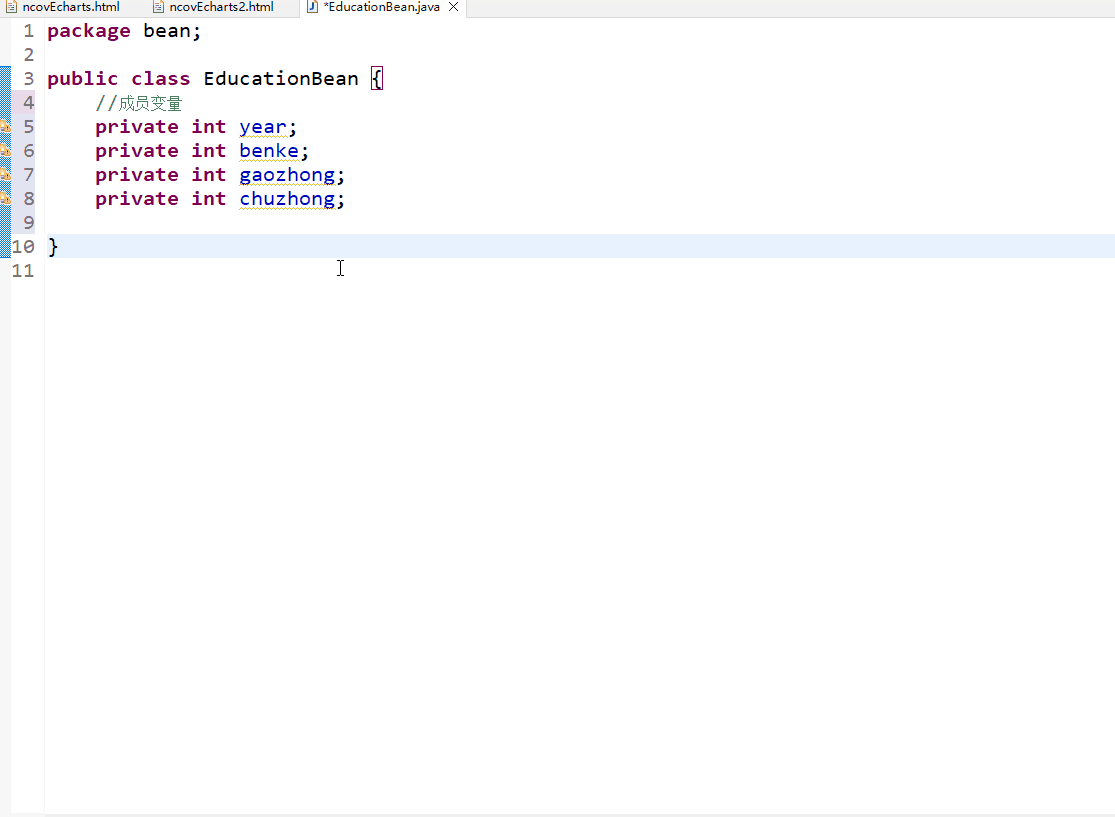Click the warning marker on line 5
The width and height of the screenshot is (1115, 817).
[x=5, y=127]
